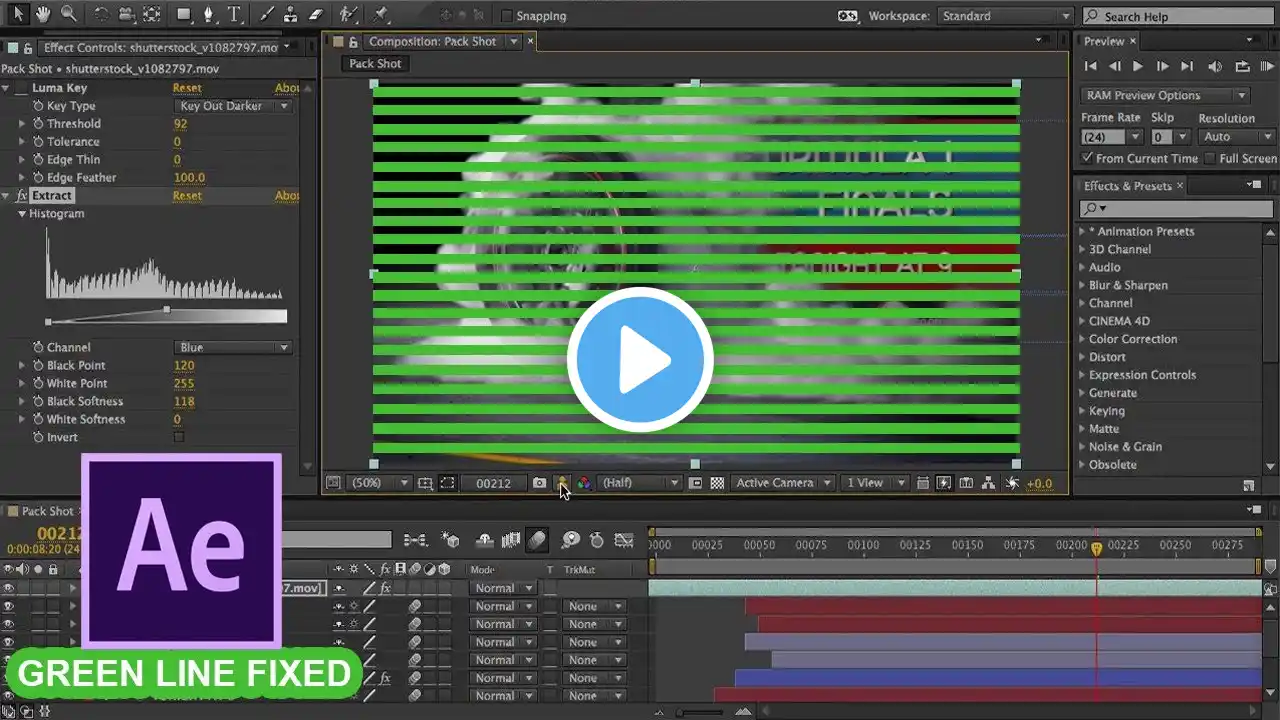Screen dimensions: 1280x720
Task: Click the Reset Exposure aperture icon
Action: pyautogui.click(x=1012, y=483)
